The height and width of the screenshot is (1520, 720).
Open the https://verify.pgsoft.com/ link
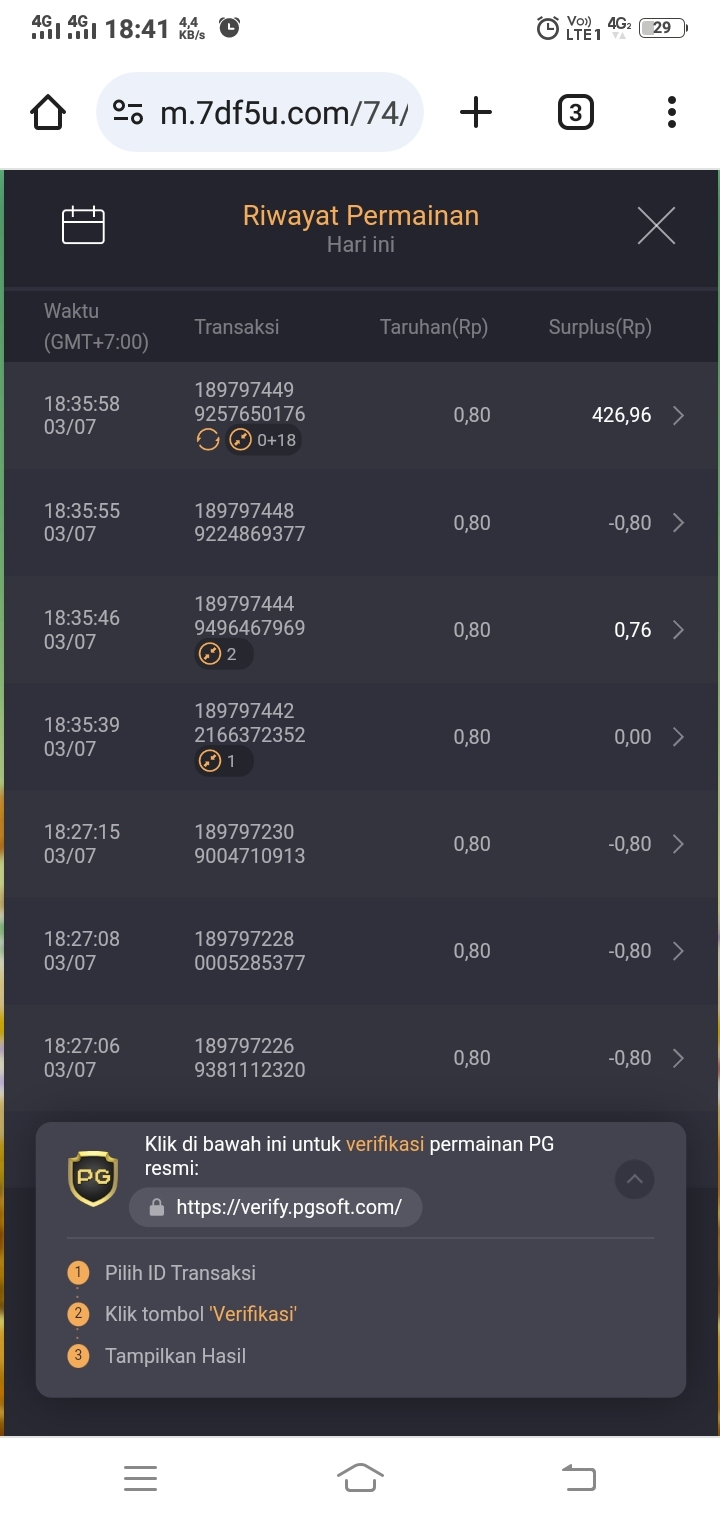[276, 1207]
